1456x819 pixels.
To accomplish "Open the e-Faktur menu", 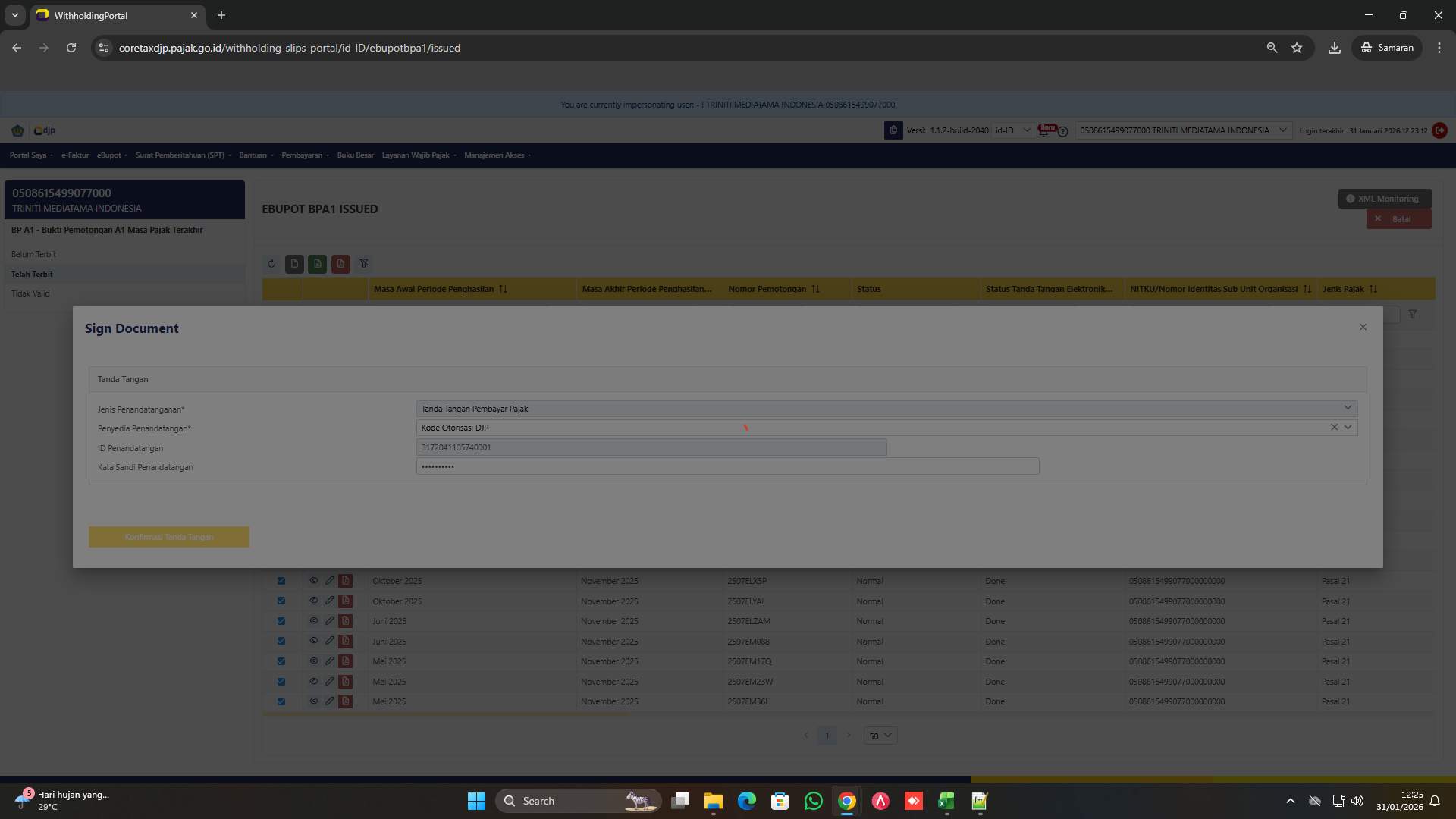I will pos(74,155).
